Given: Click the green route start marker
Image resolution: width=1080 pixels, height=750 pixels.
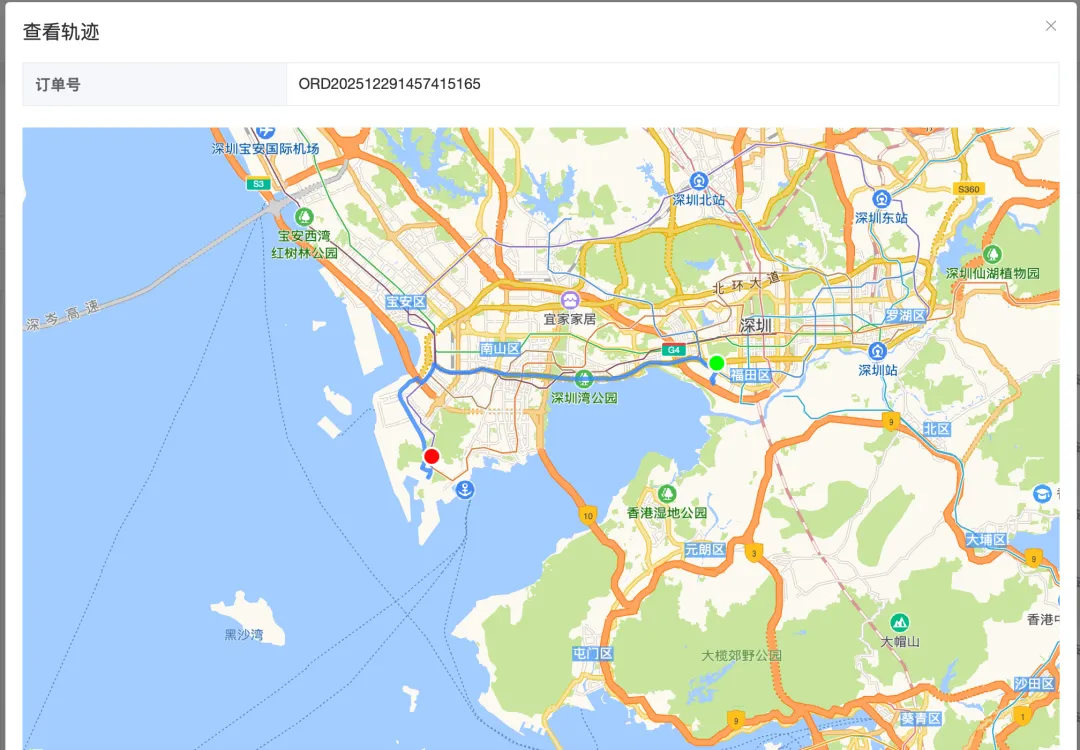Looking at the screenshot, I should [716, 363].
